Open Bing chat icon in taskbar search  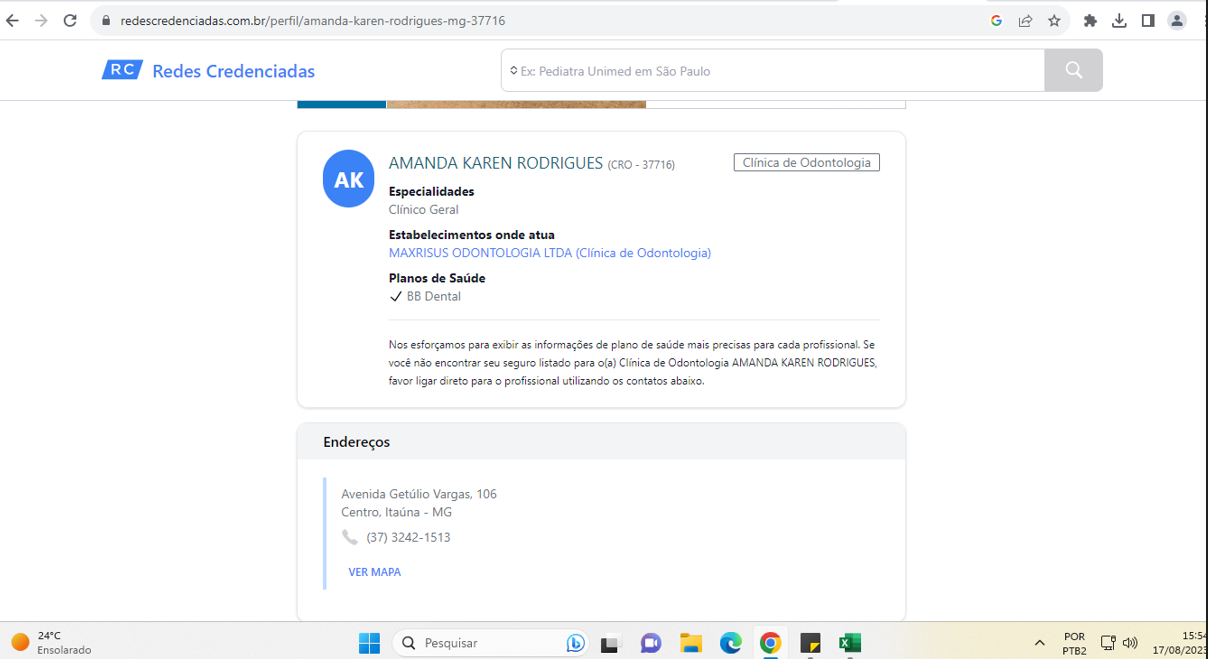tap(575, 643)
